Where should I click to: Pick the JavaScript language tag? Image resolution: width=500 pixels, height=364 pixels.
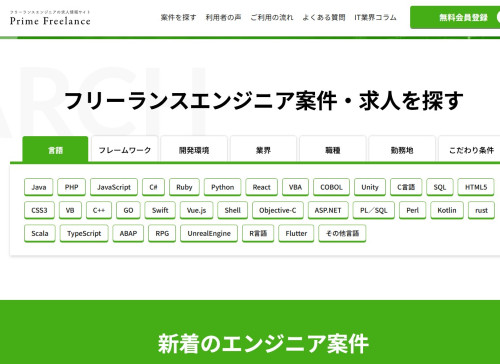point(114,187)
